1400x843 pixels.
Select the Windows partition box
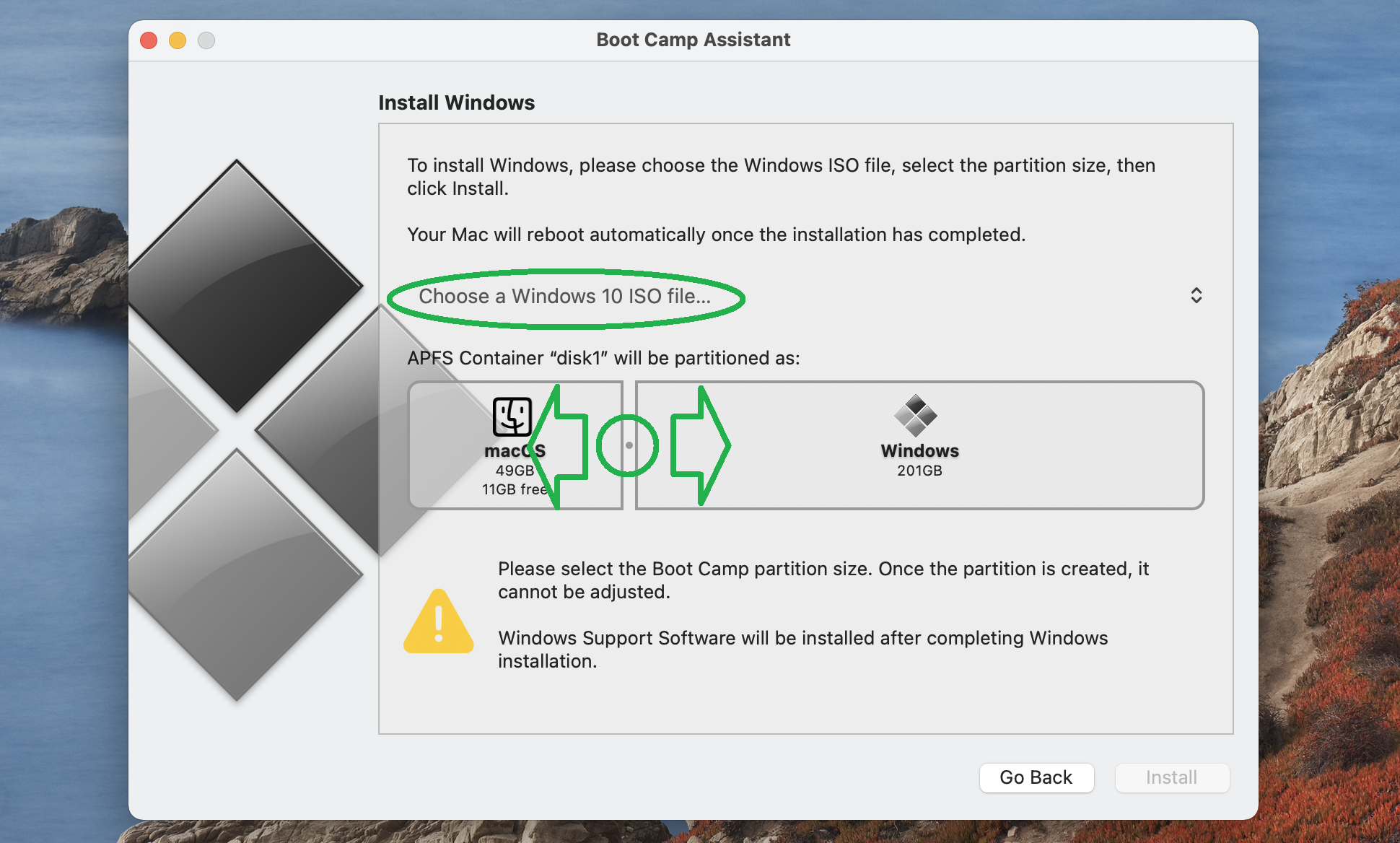point(920,445)
